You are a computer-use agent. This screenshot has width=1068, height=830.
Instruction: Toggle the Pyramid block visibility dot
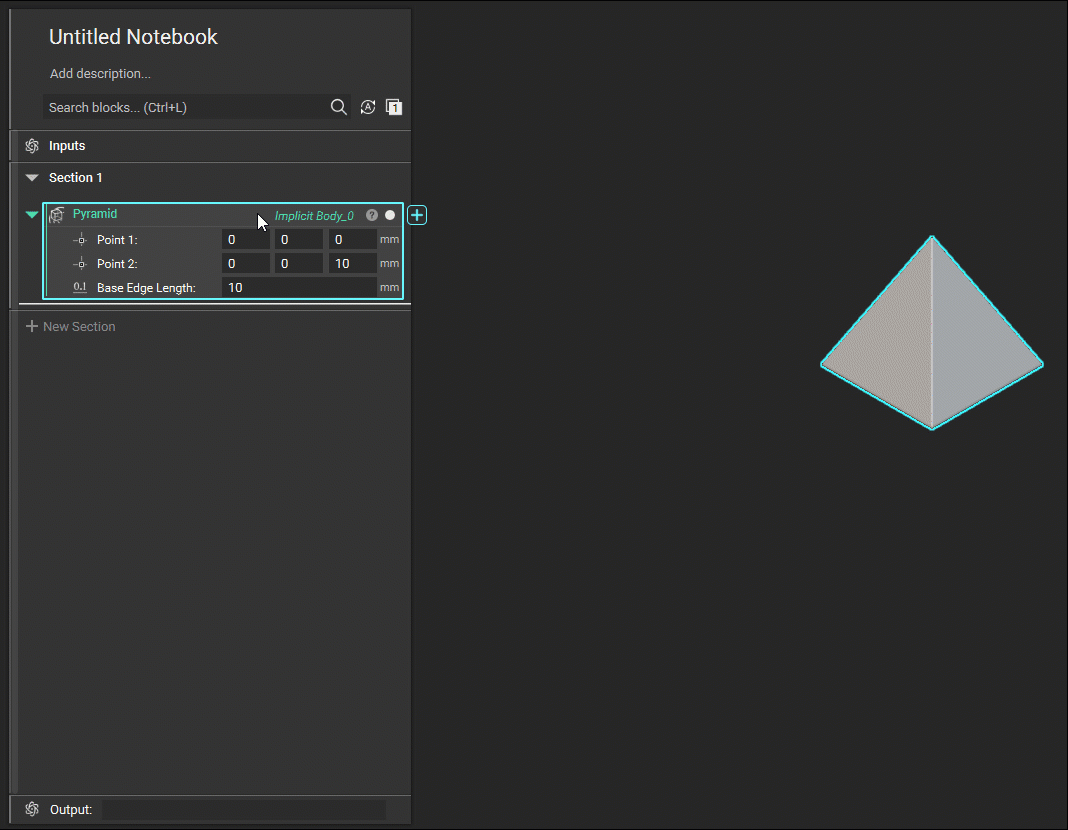[390, 215]
